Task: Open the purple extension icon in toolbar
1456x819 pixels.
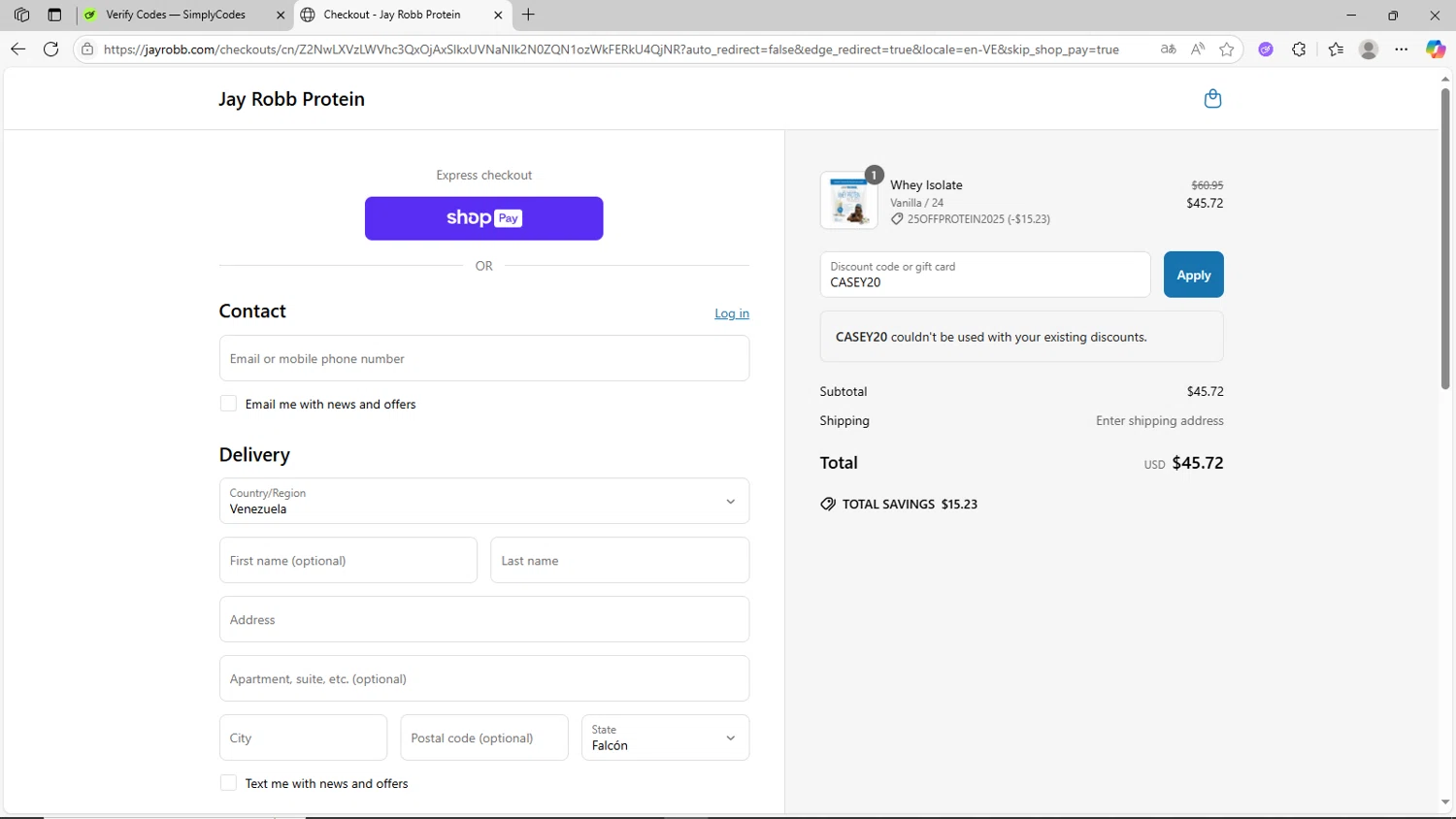Action: [x=1266, y=49]
